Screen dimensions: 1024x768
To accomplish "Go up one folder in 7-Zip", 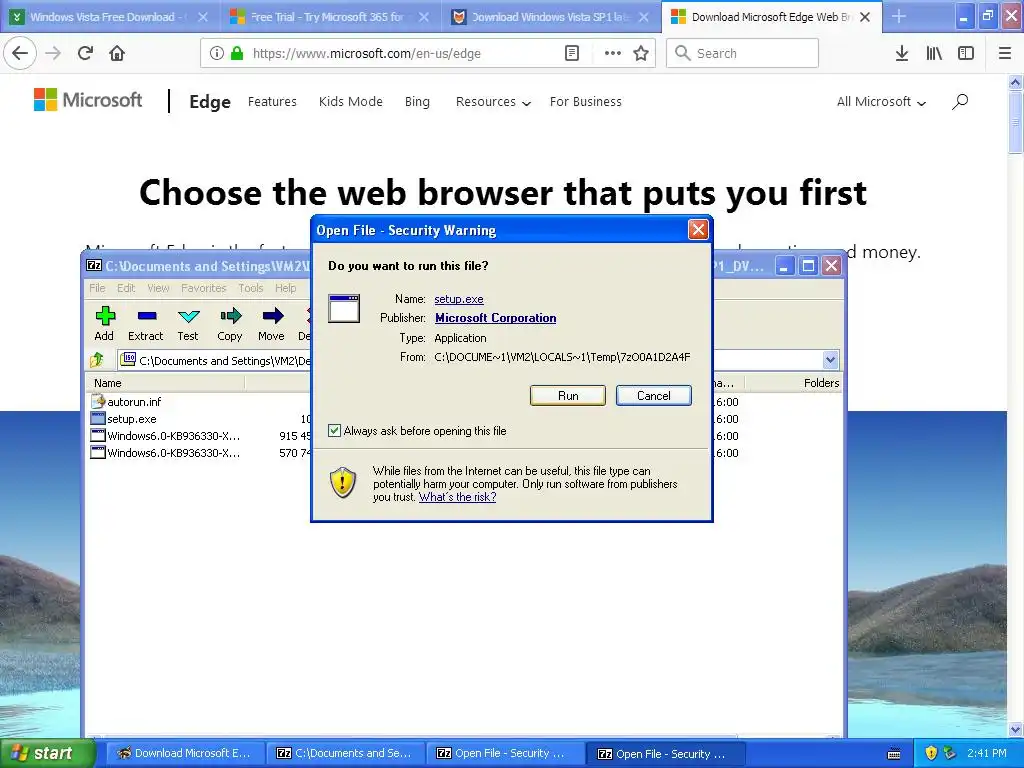I will click(97, 360).
